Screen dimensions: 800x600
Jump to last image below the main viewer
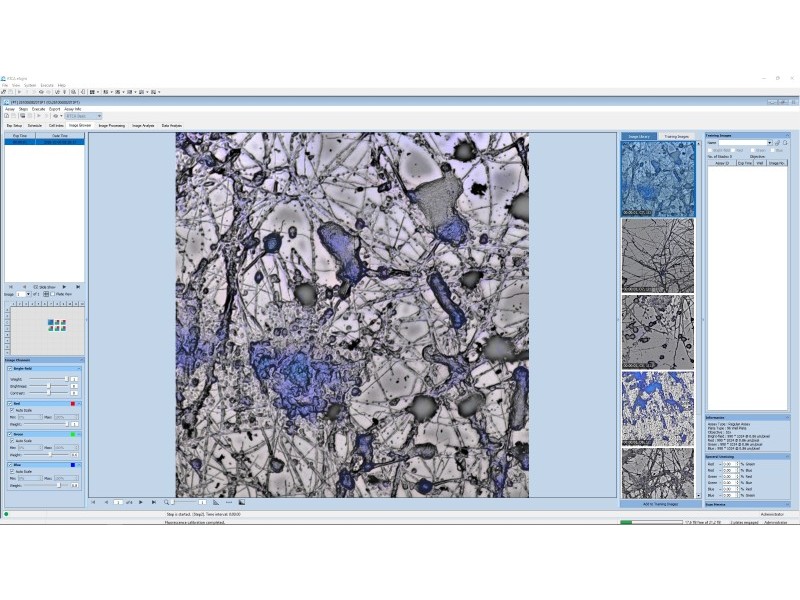(x=154, y=503)
